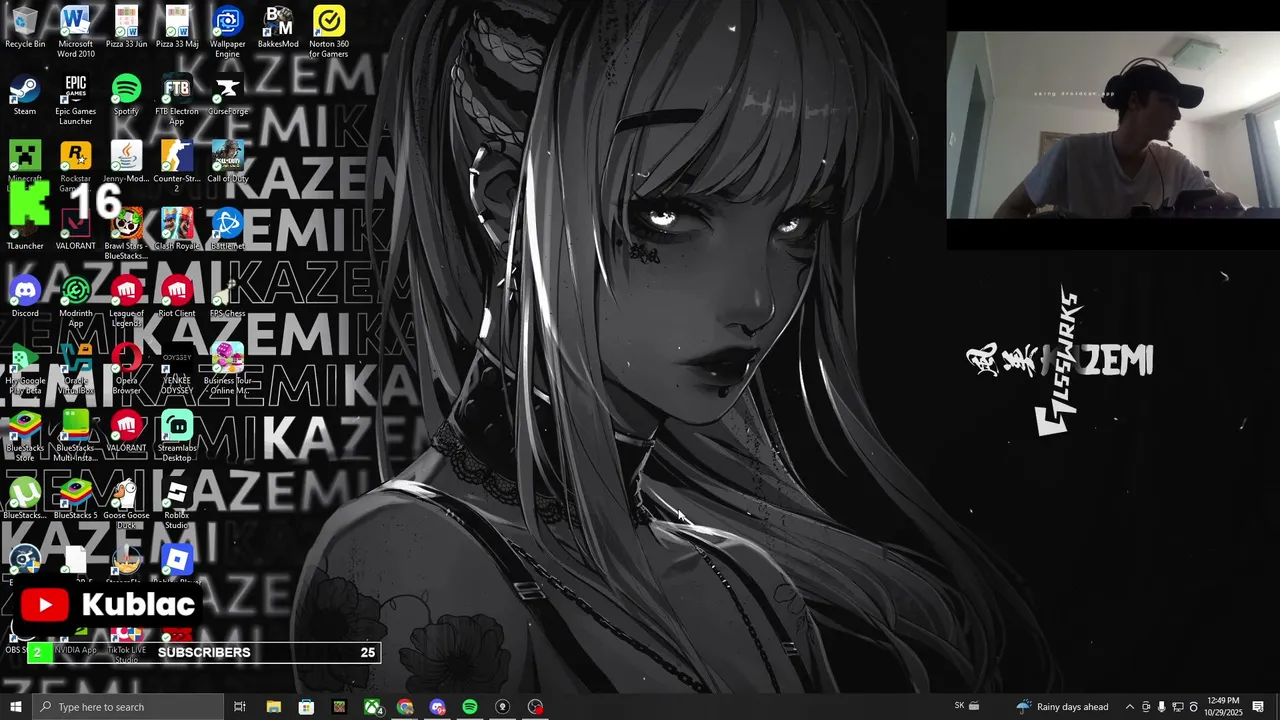Open File Explorer from taskbar
Image resolution: width=1280 pixels, height=720 pixels.
pos(273,707)
